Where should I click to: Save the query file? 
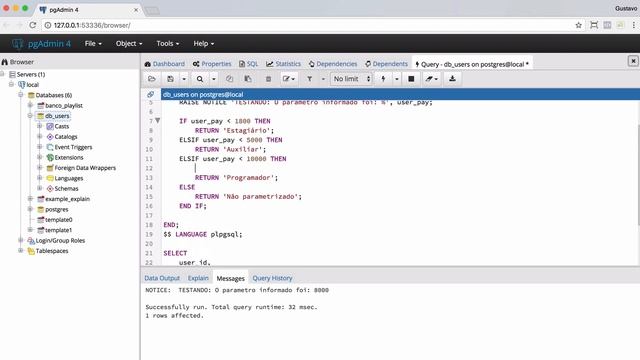(x=171, y=79)
